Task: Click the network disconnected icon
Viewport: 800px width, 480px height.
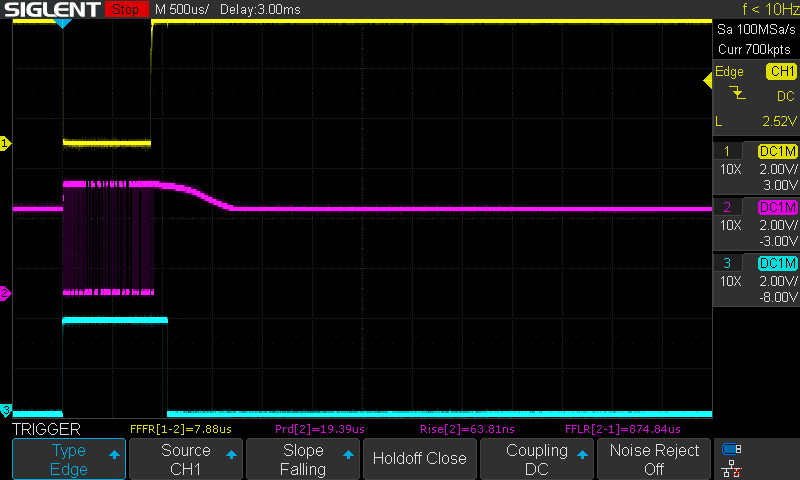Action: coord(732,468)
